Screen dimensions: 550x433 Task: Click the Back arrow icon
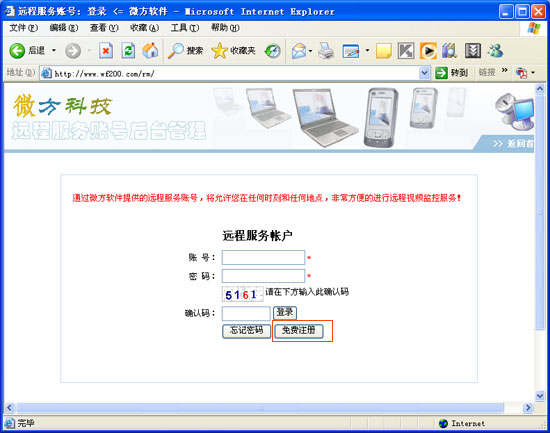(x=16, y=51)
